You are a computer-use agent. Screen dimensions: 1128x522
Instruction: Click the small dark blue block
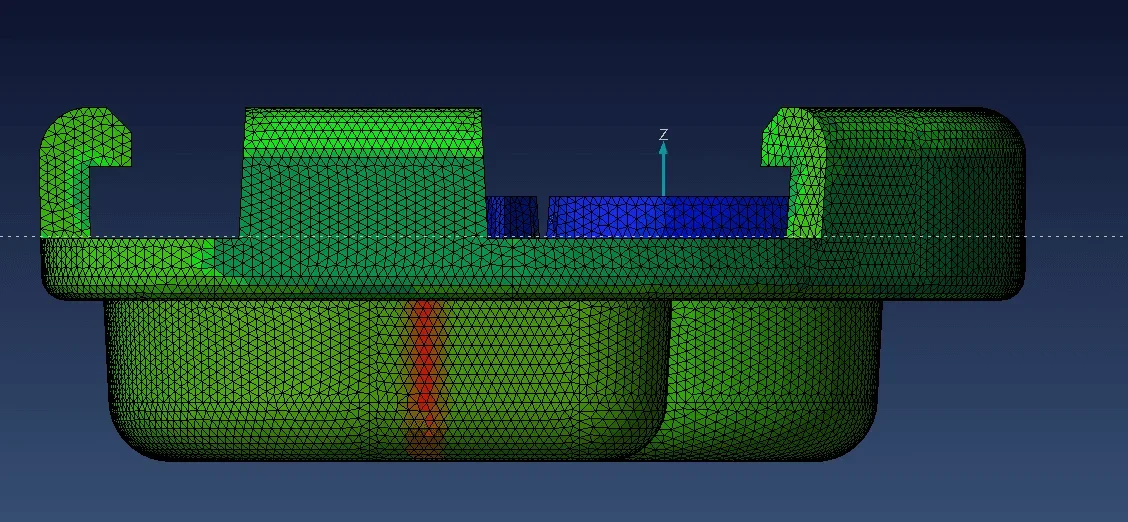(511, 215)
